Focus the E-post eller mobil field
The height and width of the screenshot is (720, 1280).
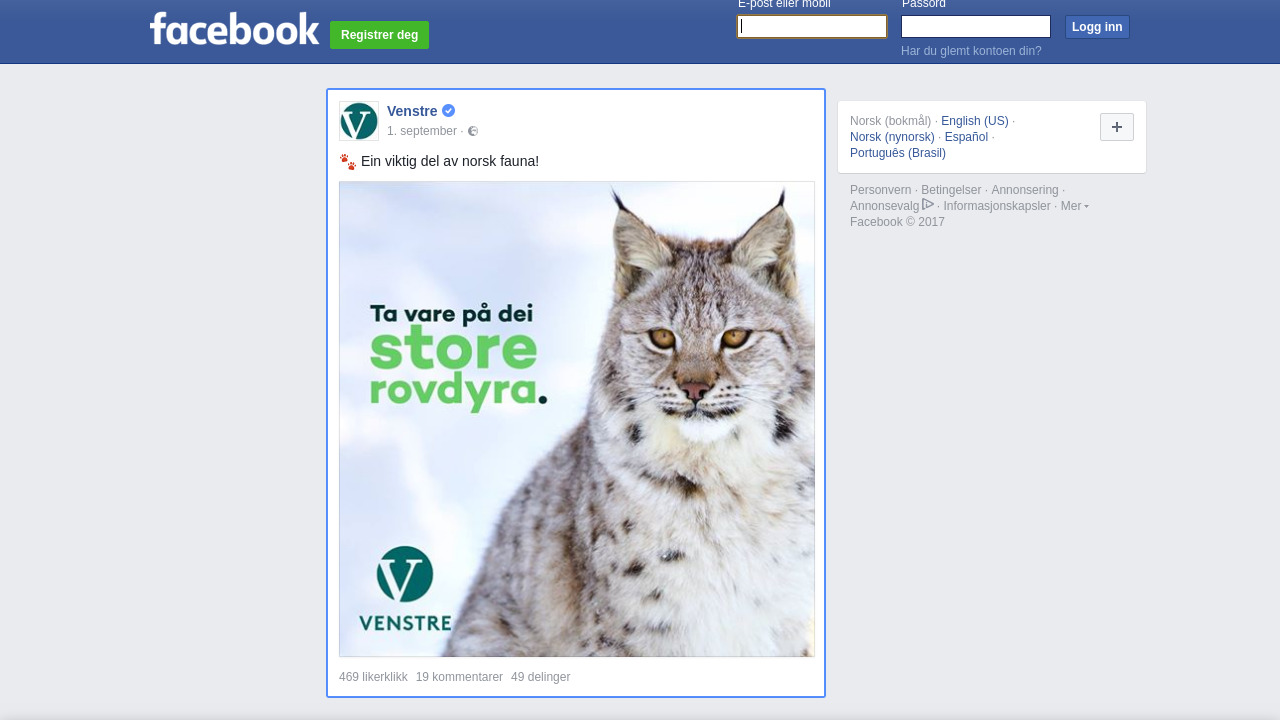[812, 27]
